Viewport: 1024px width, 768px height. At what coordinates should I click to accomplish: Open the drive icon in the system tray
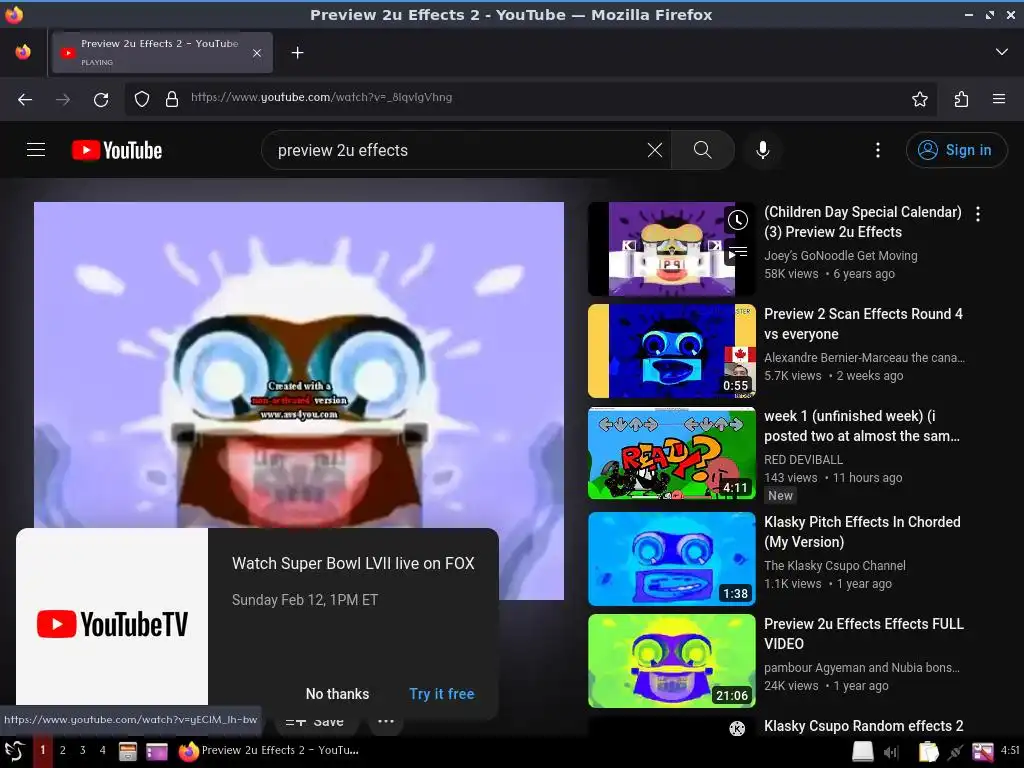click(862, 751)
